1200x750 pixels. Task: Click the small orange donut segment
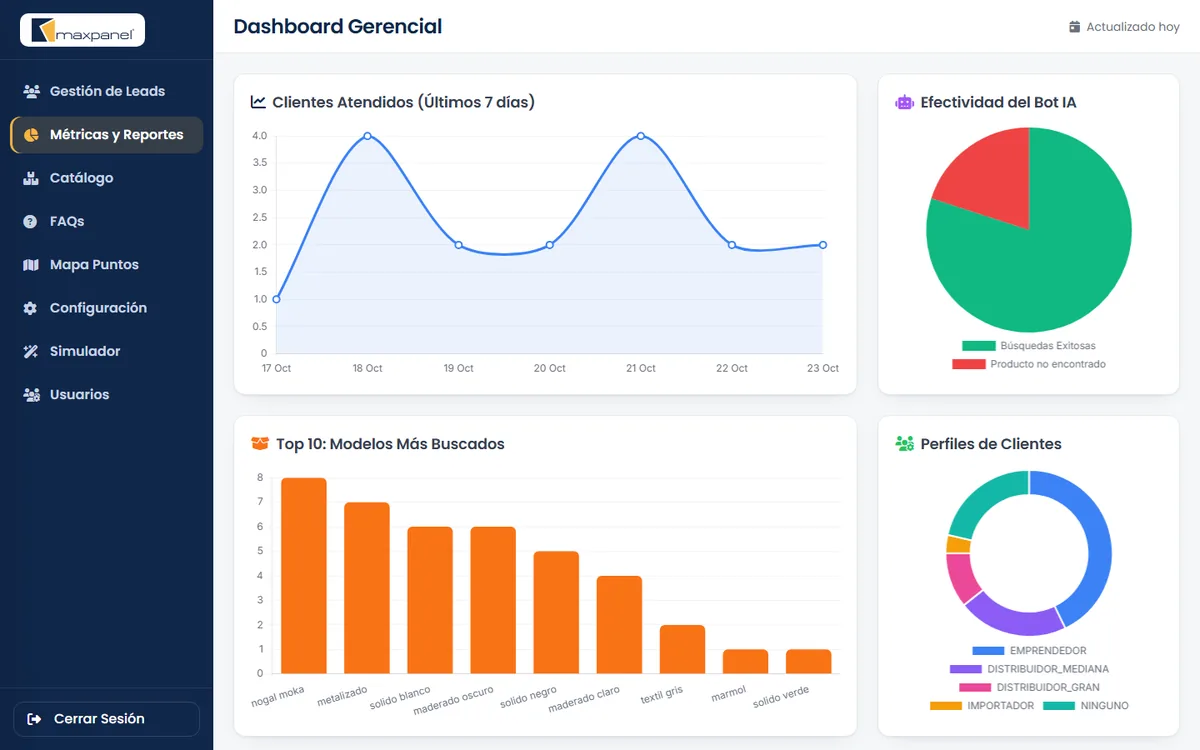(958, 544)
